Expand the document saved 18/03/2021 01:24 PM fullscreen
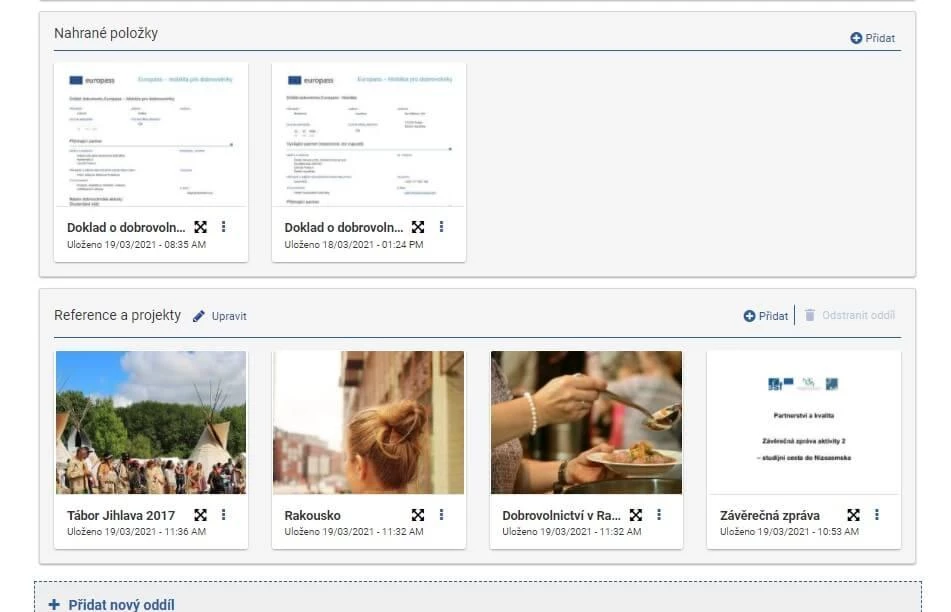 [x=418, y=227]
